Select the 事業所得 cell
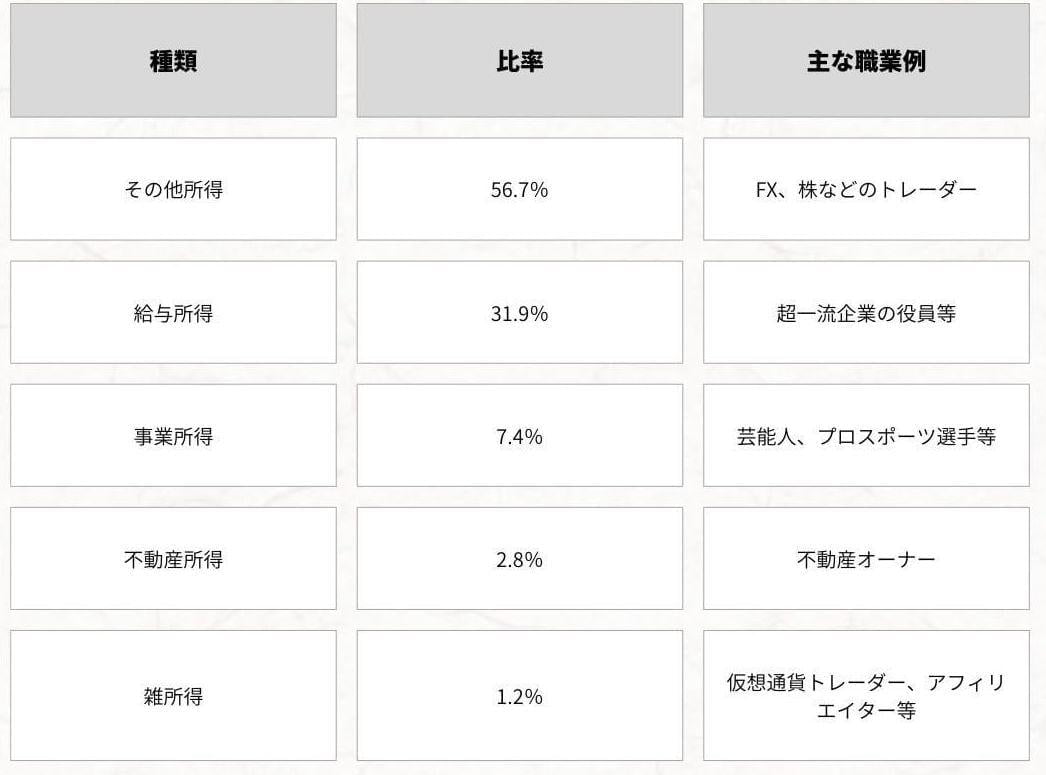1046x775 pixels. click(x=173, y=436)
